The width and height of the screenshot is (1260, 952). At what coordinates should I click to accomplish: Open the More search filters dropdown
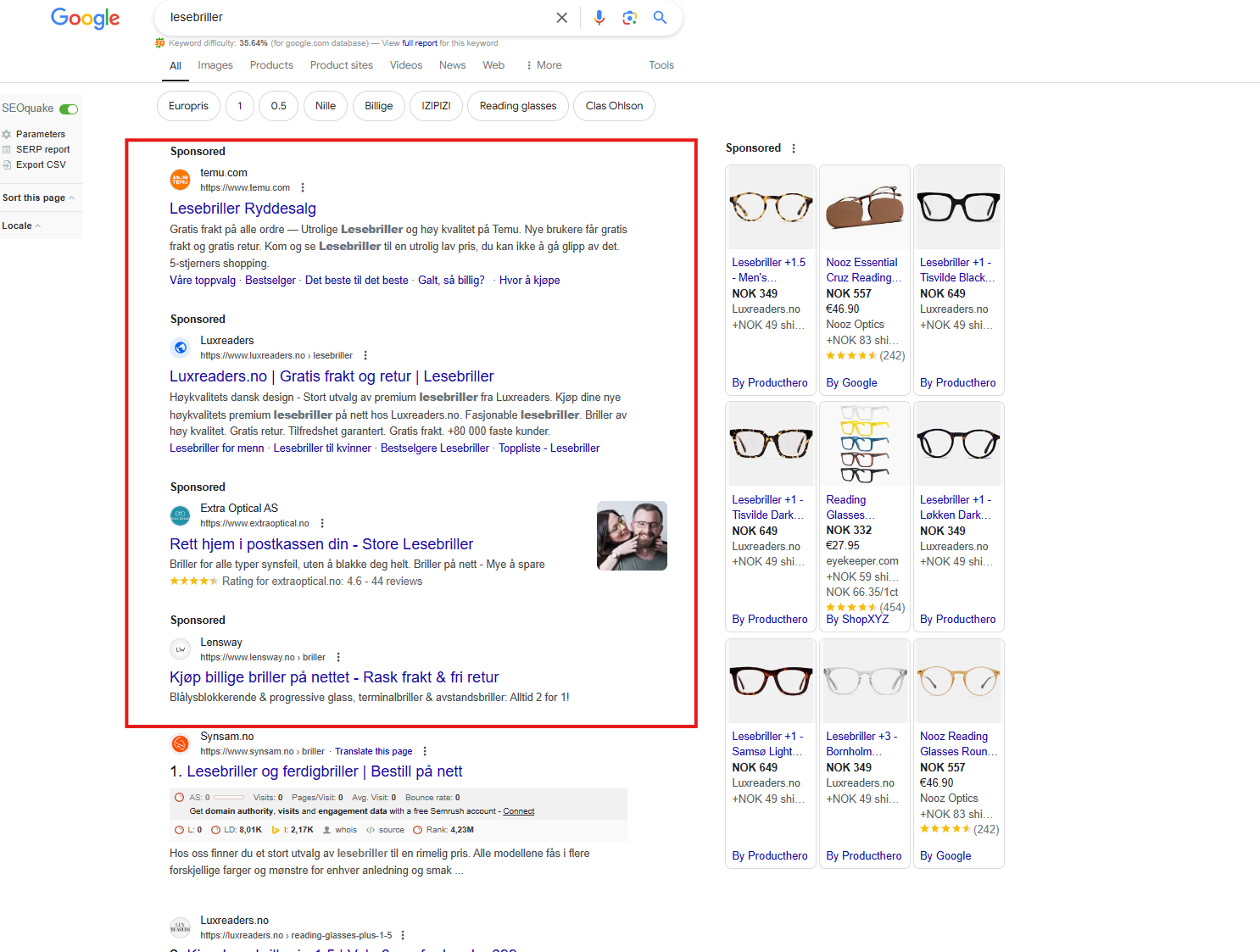544,65
